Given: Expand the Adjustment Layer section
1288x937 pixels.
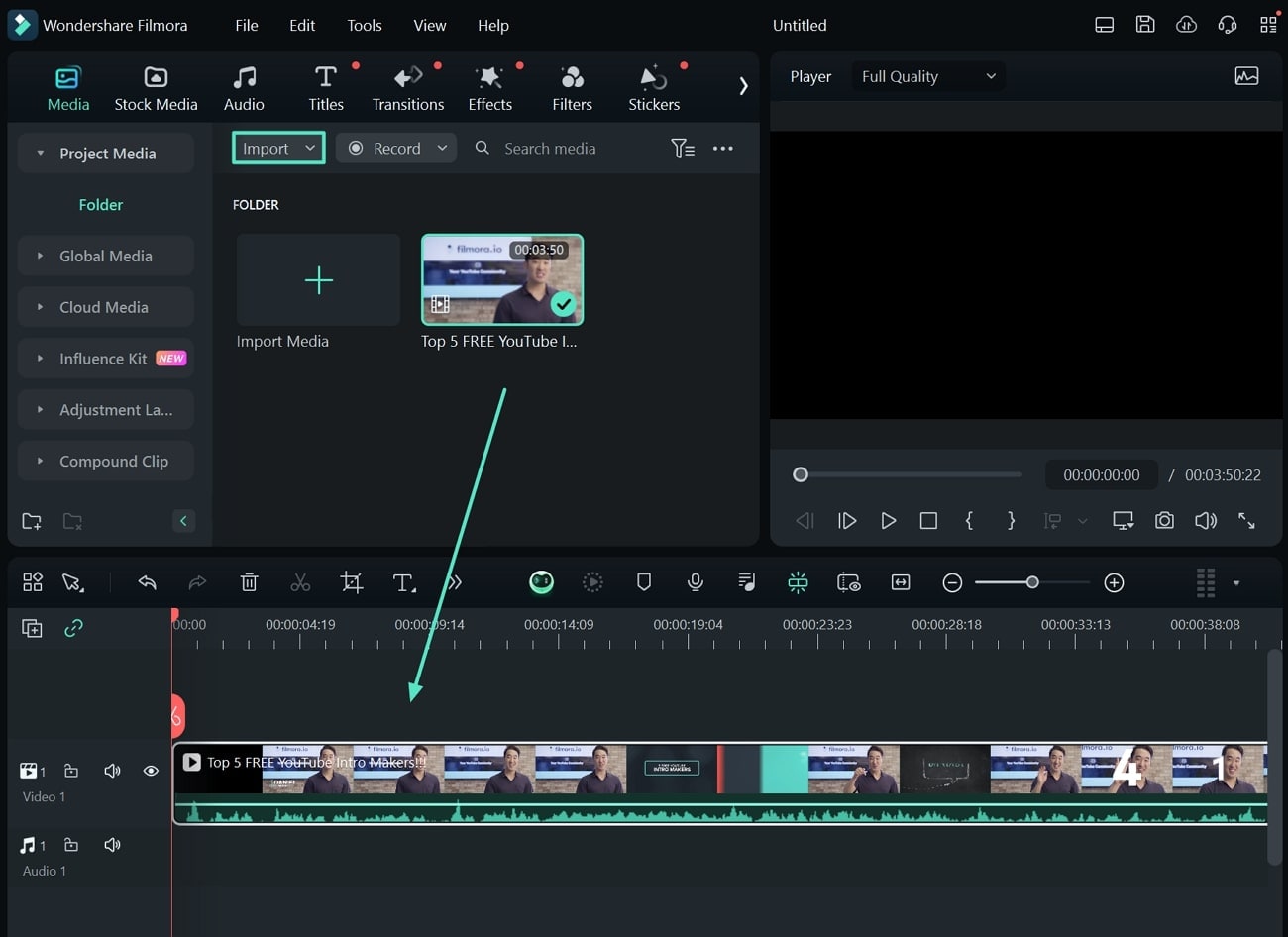Looking at the screenshot, I should 41,410.
